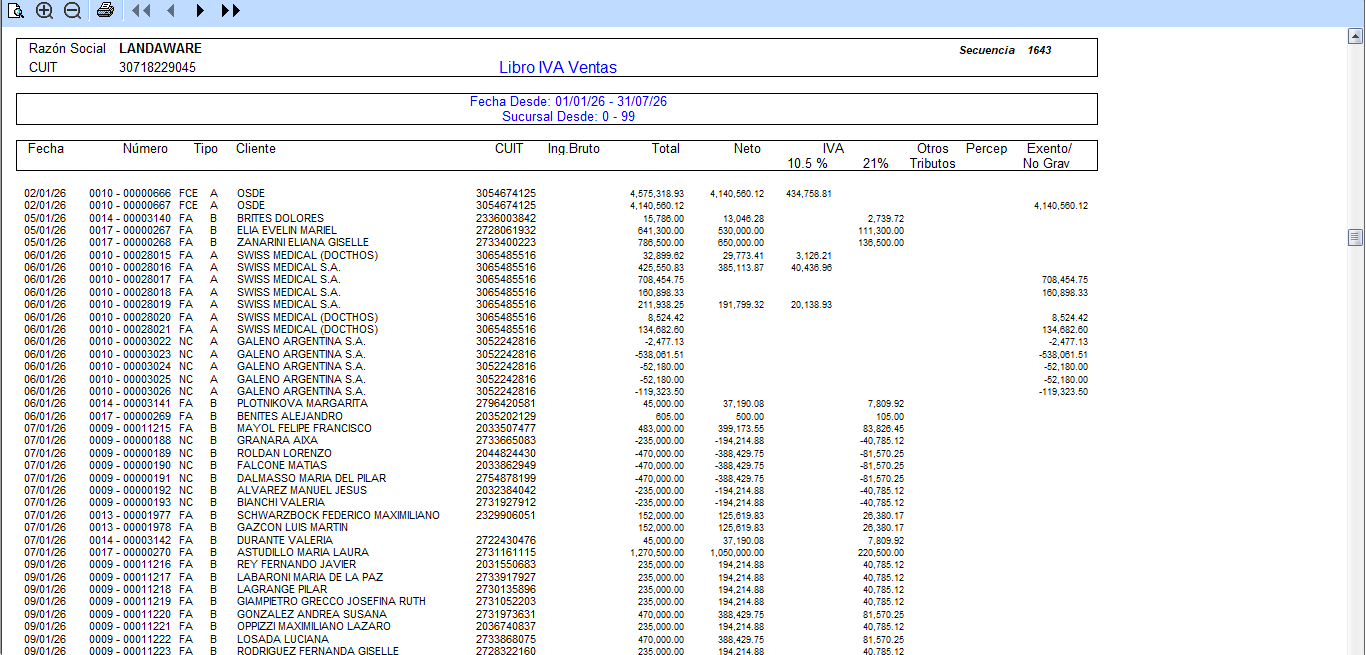Select exempt amount "708,454.75" in the last column

(x=1065, y=280)
